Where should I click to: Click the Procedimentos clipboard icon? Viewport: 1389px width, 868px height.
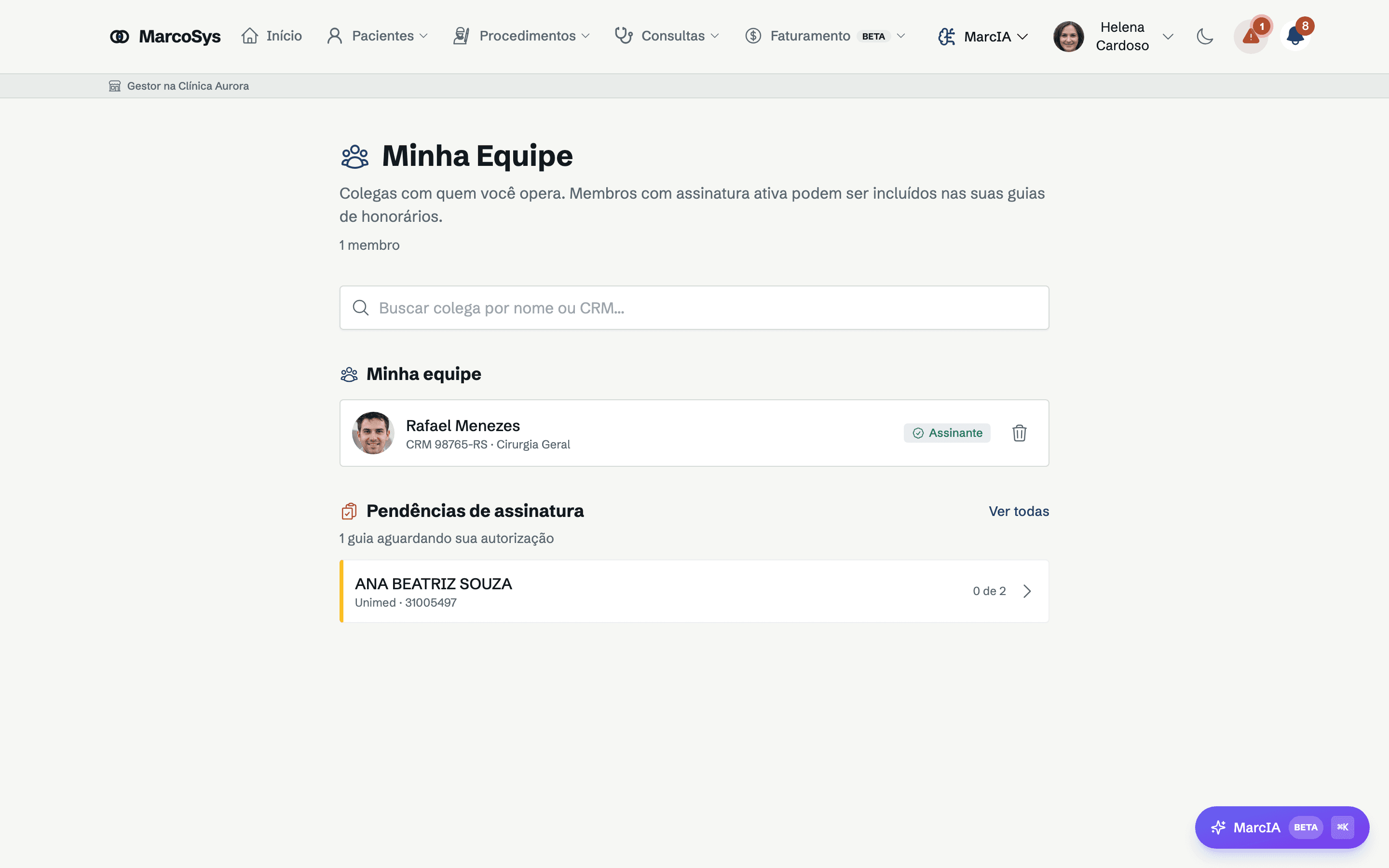461,36
